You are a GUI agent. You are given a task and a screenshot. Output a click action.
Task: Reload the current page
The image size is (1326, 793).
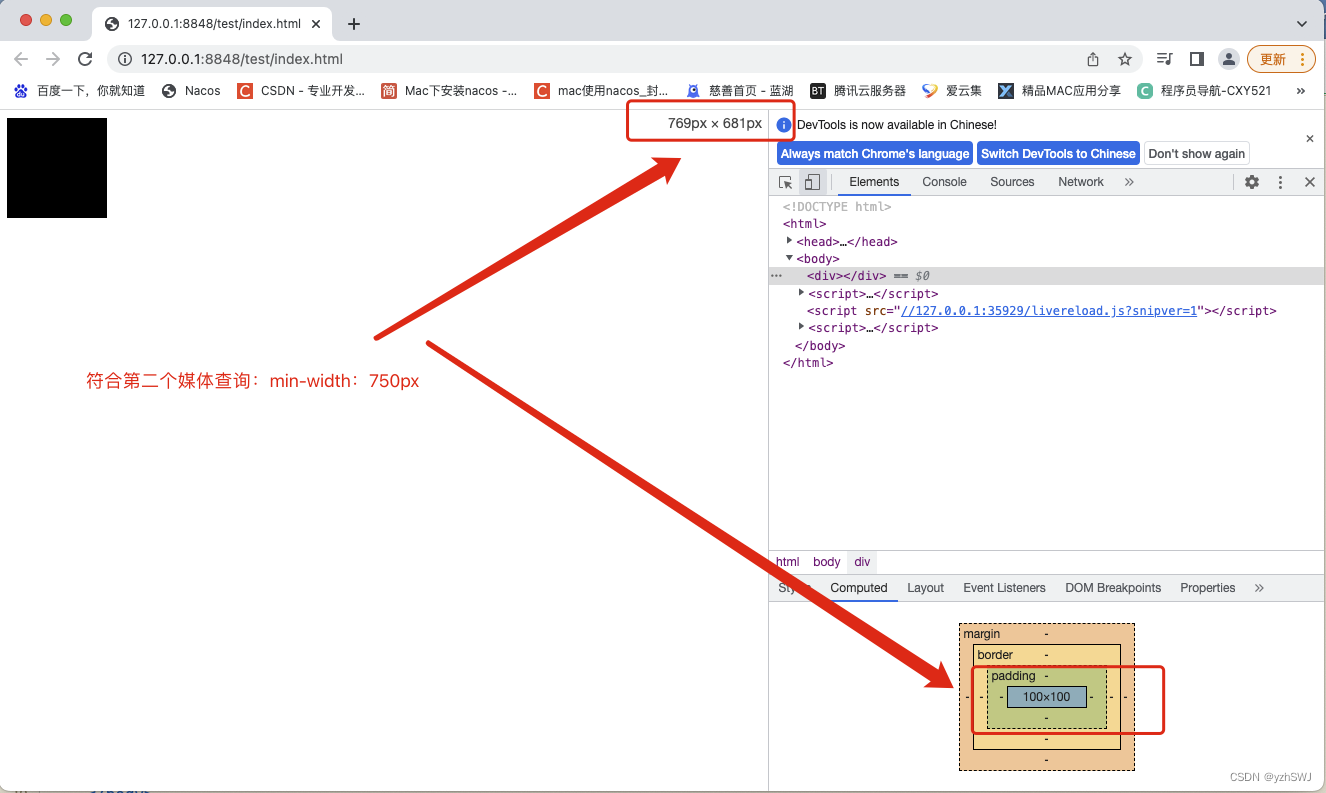coord(85,59)
